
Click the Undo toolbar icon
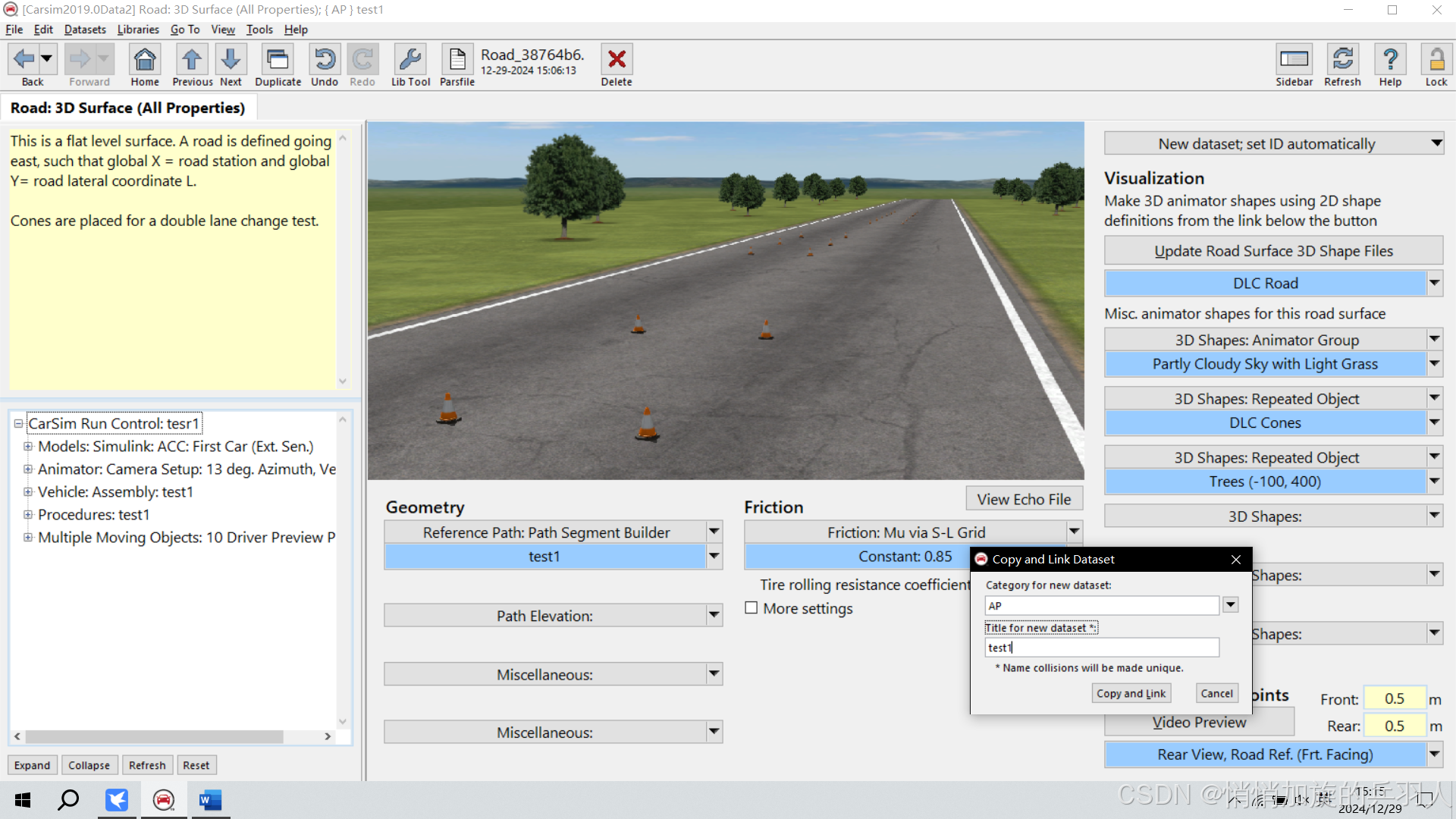(325, 60)
